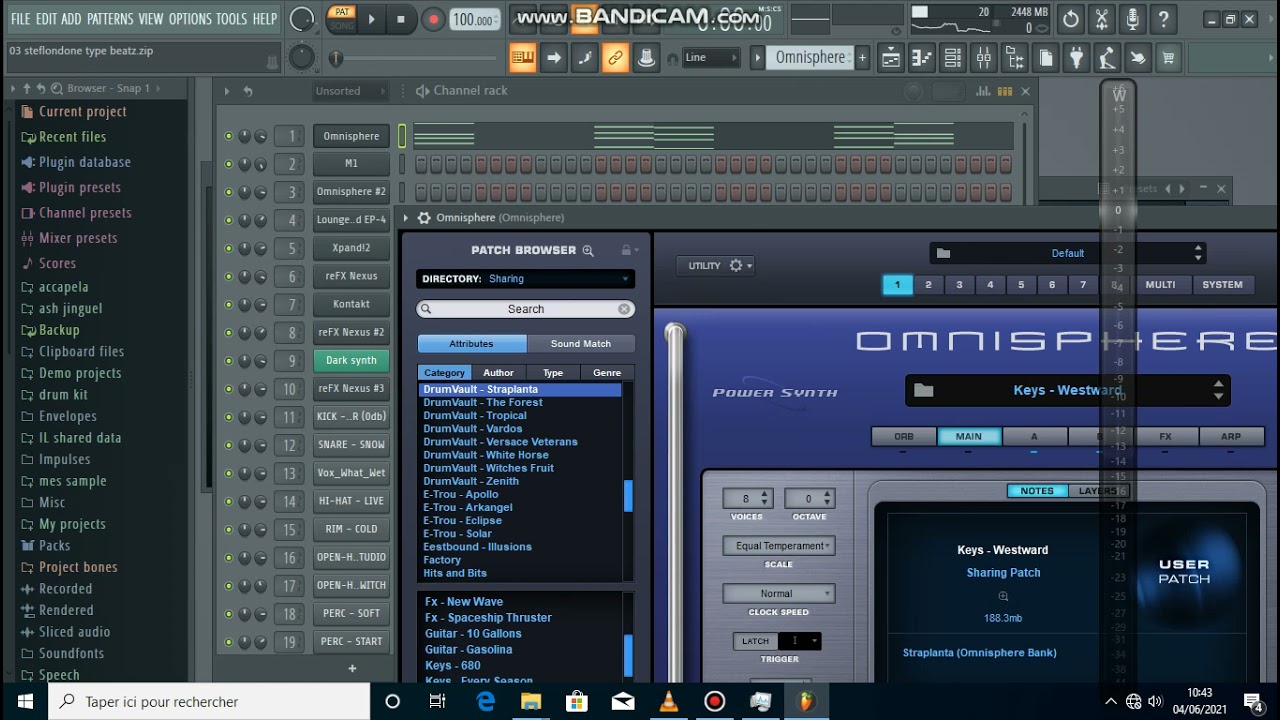Show the channel rack icon in toolbar
The image size is (1280, 720).
tap(952, 58)
